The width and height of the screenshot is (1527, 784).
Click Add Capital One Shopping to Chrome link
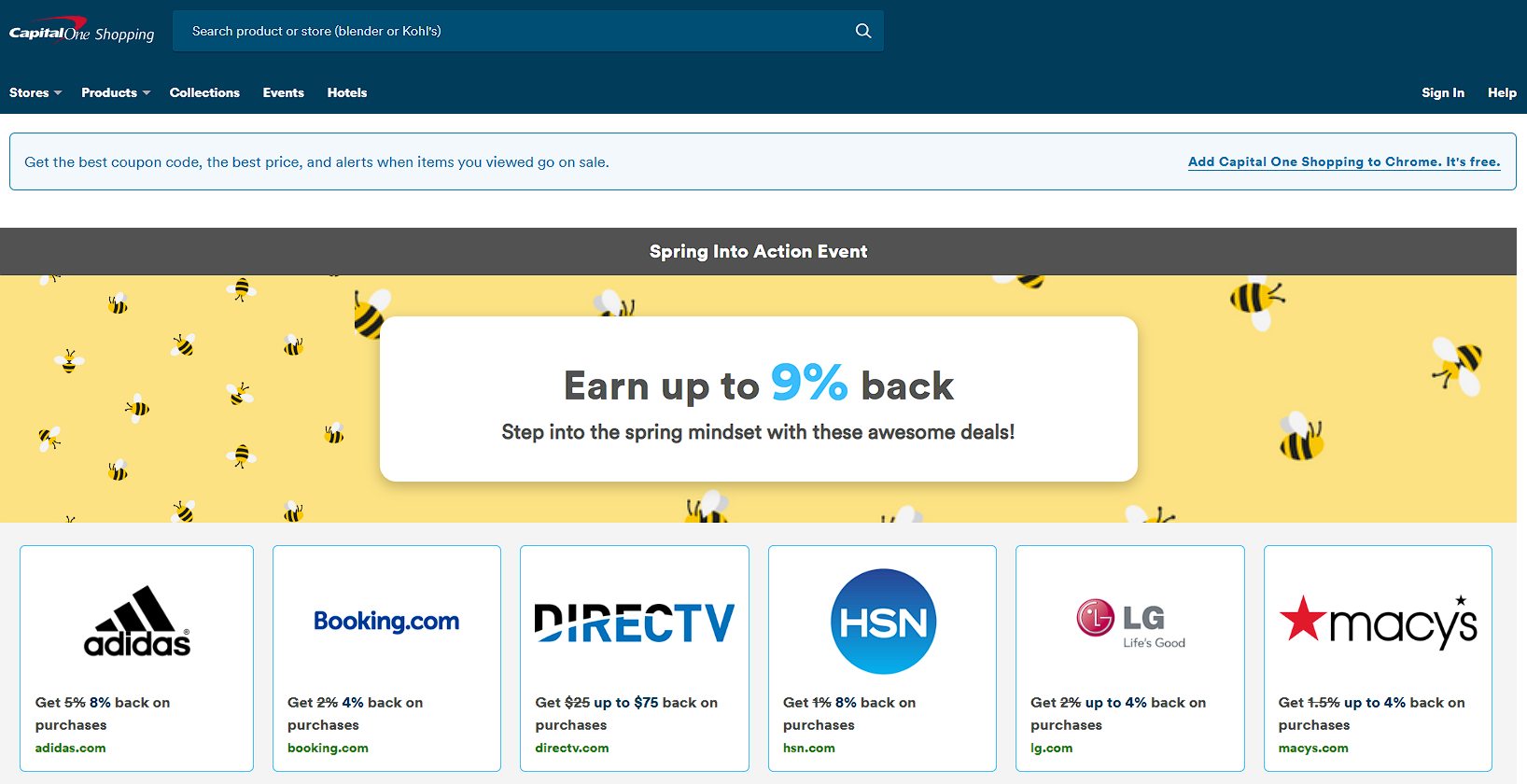point(1344,161)
